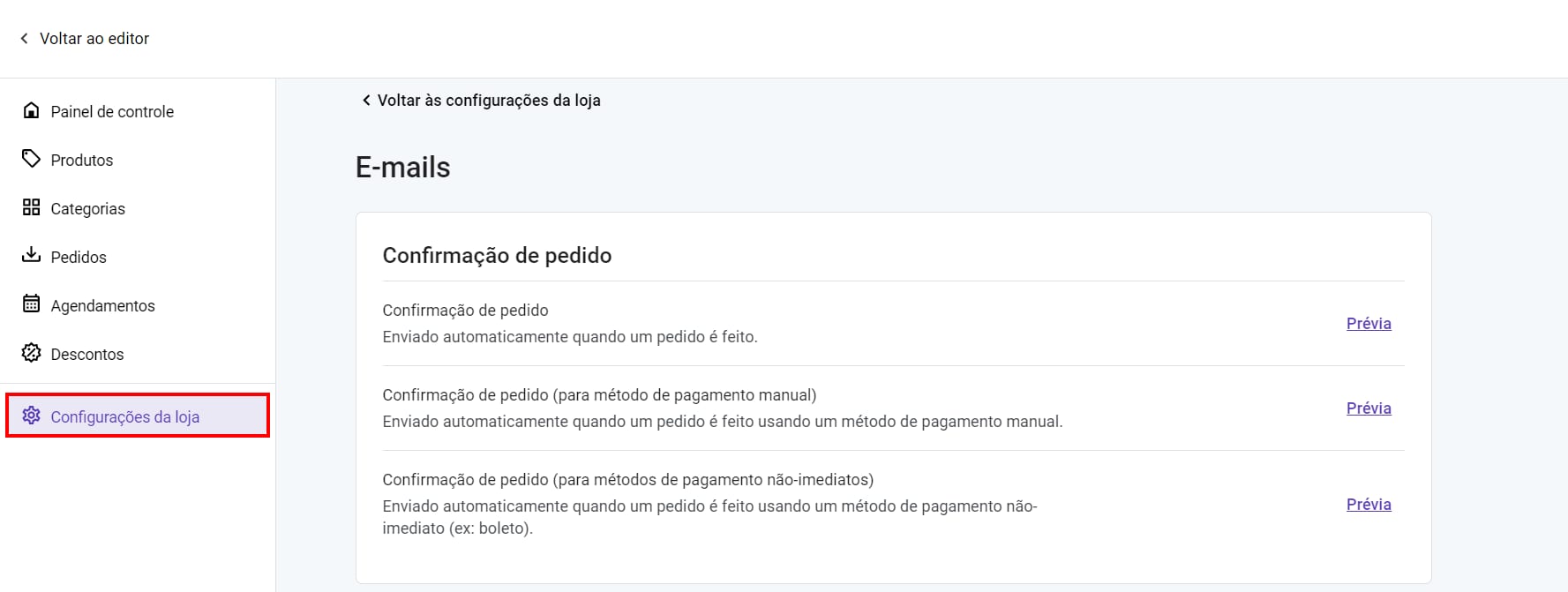Preview the first Confirmação de pedido email
1568x592 pixels.
tap(1369, 324)
